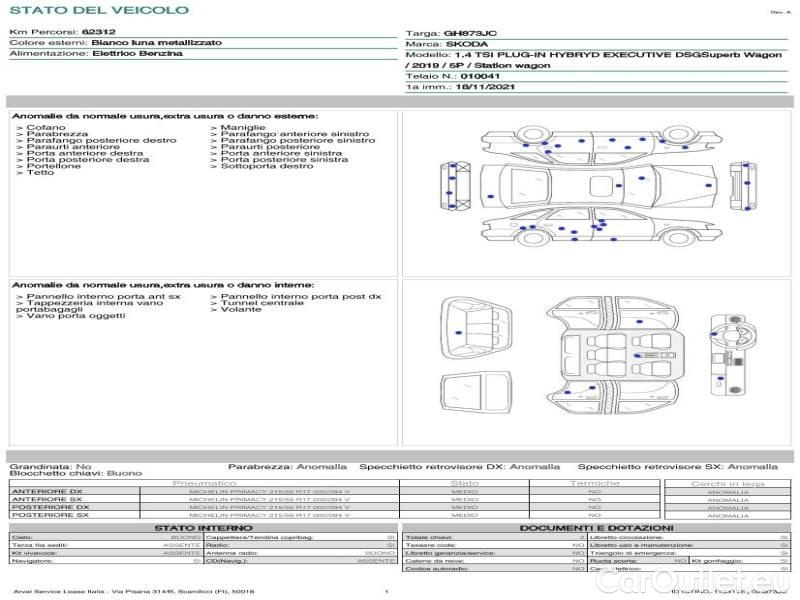Select the 'Volante' interior entry
This screenshot has height=600, width=800.
236,309
